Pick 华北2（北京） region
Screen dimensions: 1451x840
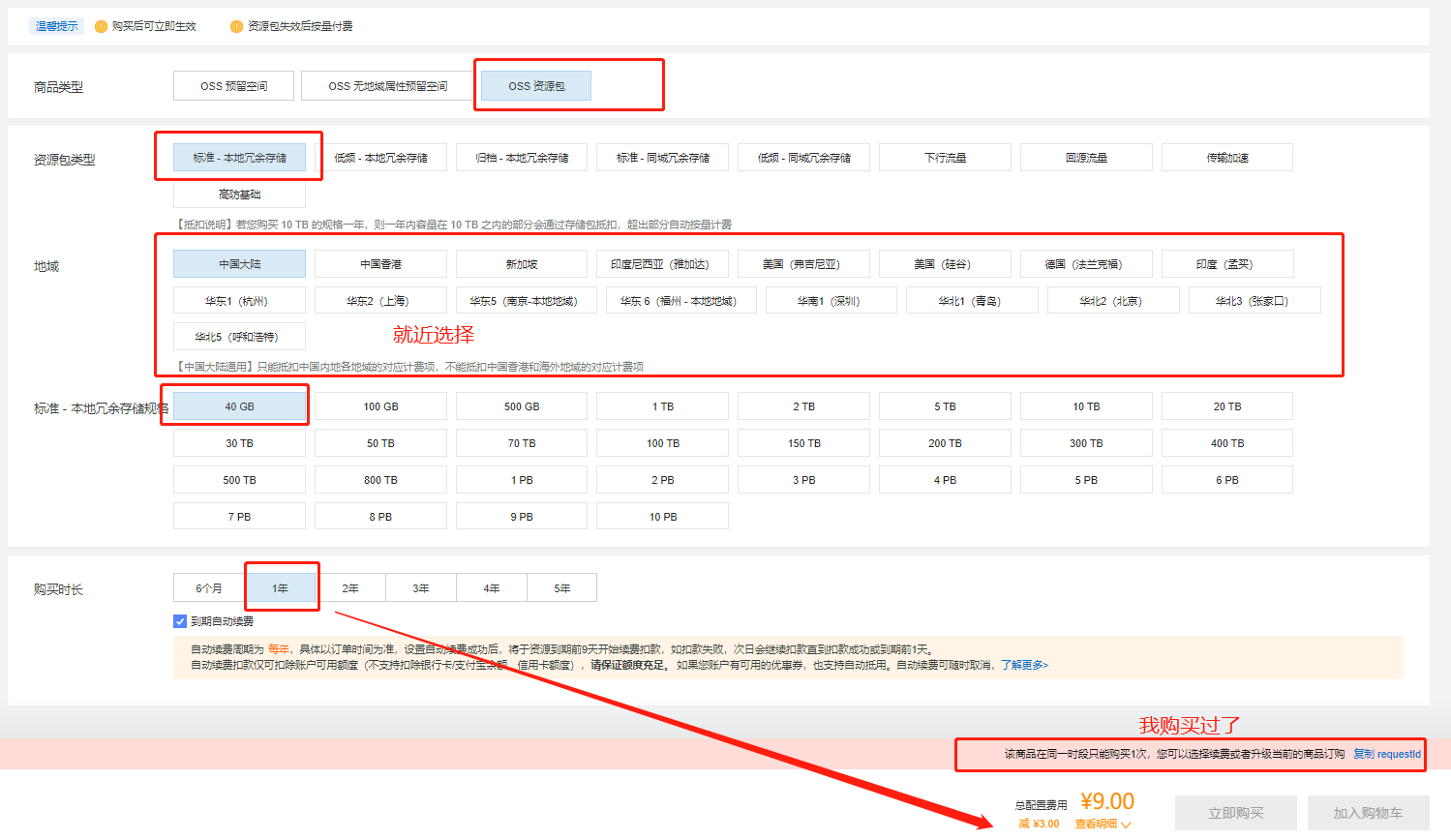point(1113,301)
